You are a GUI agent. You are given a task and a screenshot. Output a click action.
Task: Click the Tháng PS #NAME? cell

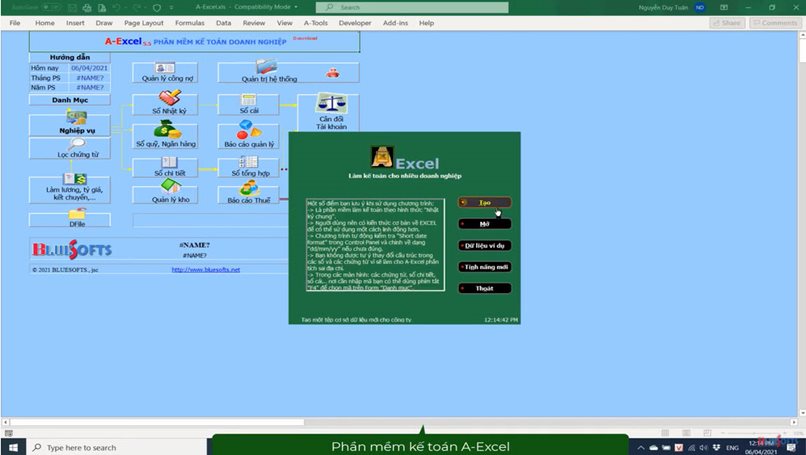click(x=89, y=78)
